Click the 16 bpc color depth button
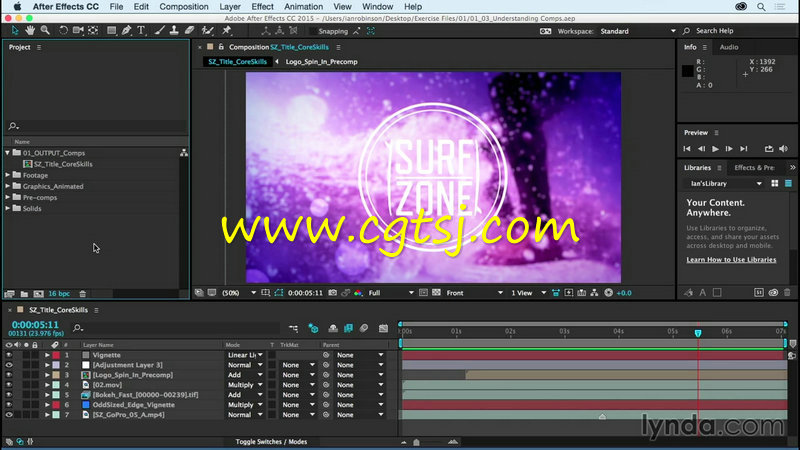 click(59, 294)
